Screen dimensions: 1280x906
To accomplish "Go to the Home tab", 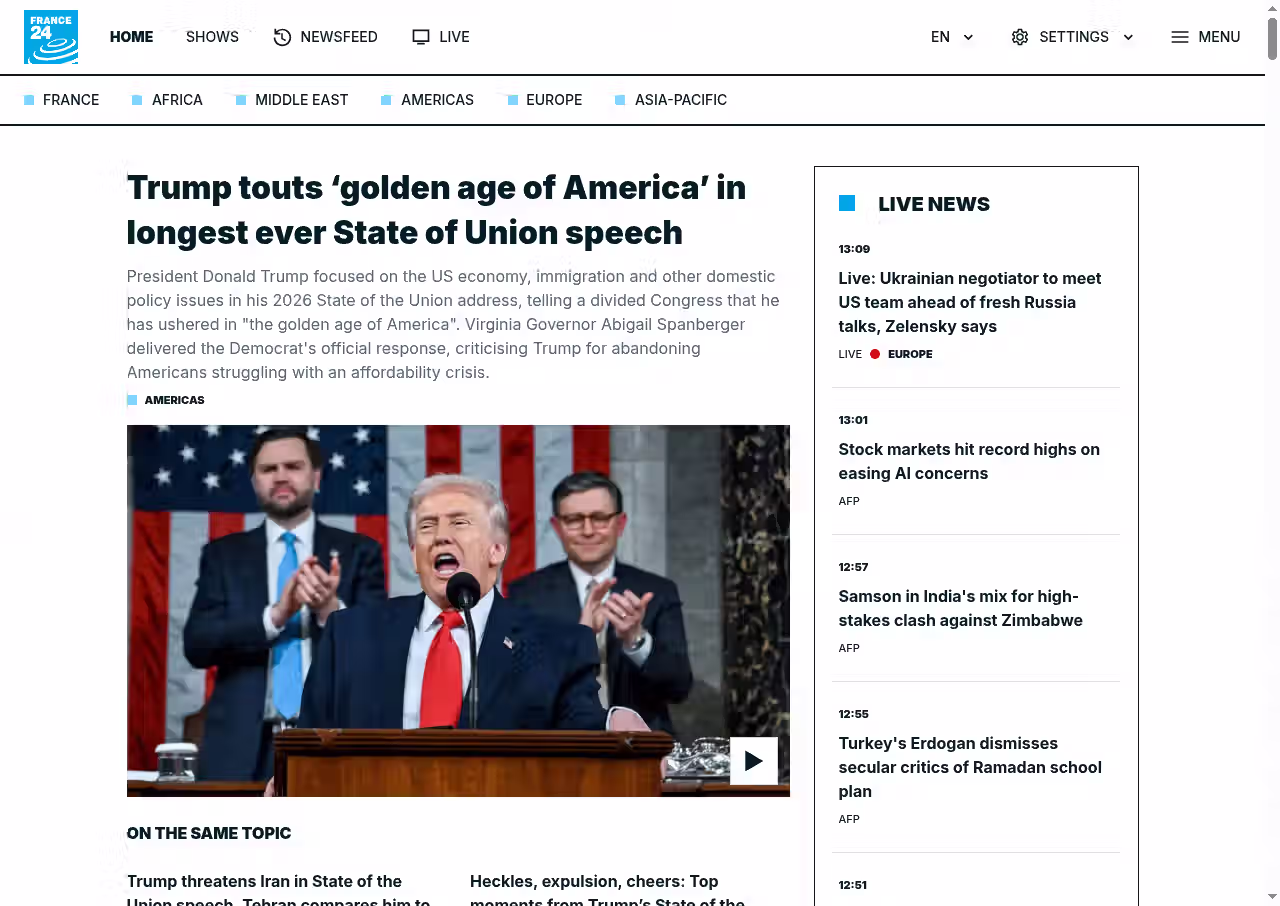I will tap(131, 37).
